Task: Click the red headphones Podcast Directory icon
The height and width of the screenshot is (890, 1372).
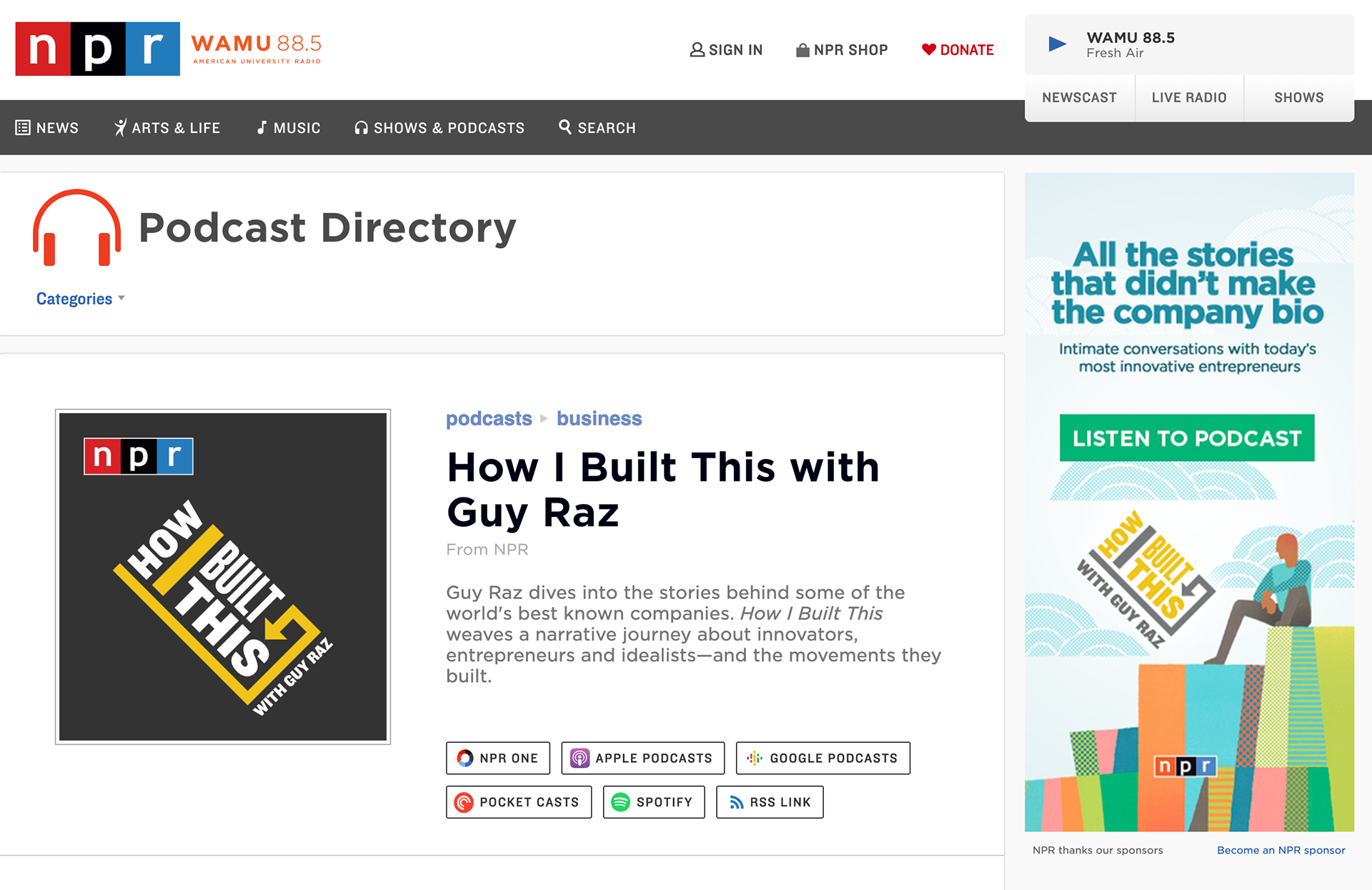Action: [x=76, y=228]
